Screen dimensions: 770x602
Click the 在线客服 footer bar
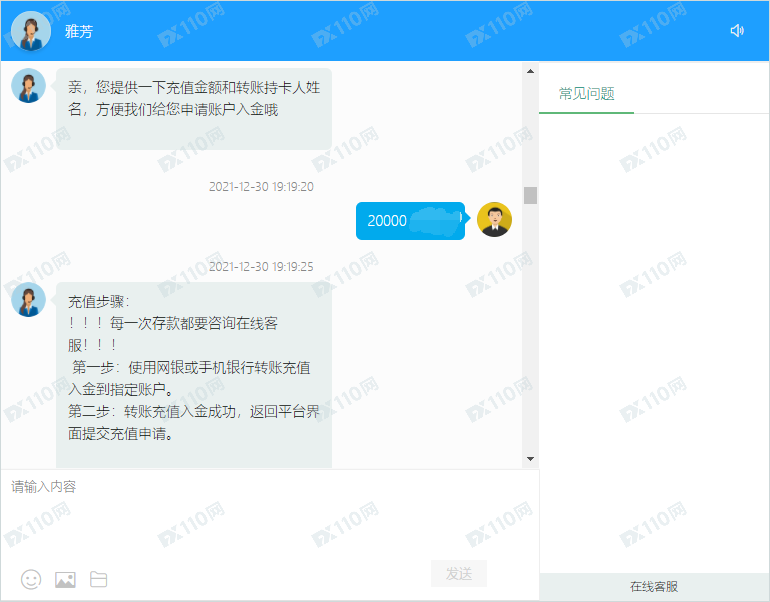[654, 587]
